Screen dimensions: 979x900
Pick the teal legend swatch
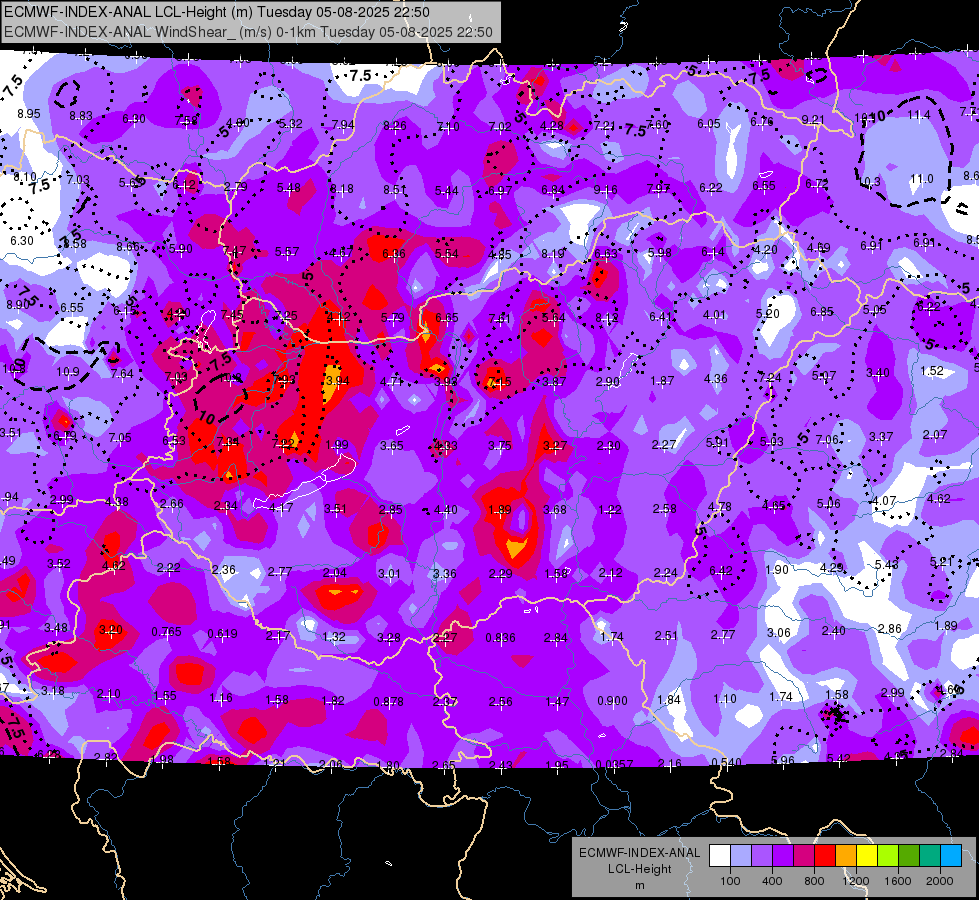tap(930, 856)
